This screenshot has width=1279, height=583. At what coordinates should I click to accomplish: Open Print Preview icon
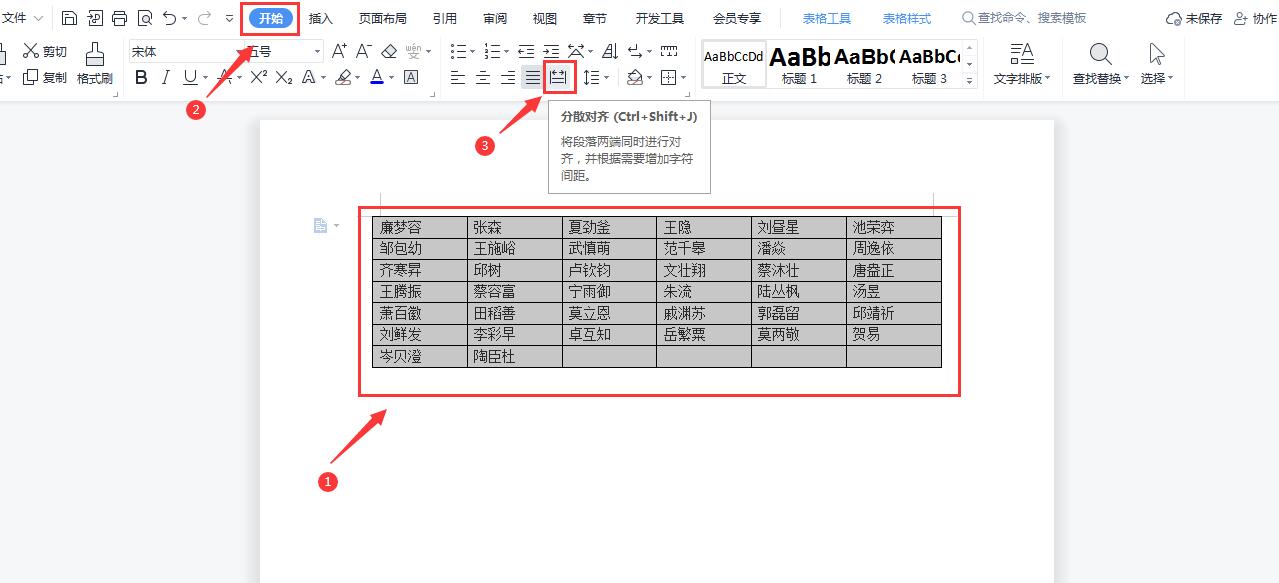(145, 18)
